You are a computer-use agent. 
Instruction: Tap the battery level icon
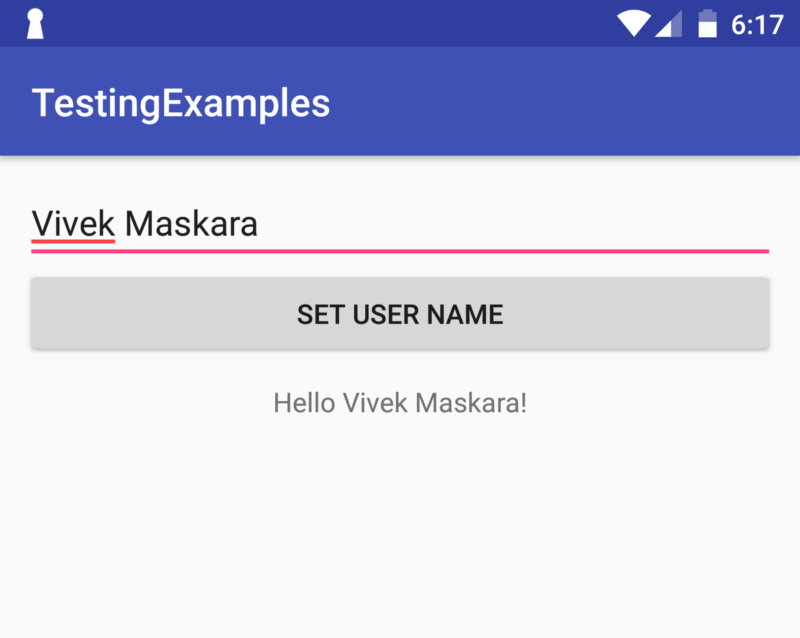pyautogui.click(x=707, y=23)
